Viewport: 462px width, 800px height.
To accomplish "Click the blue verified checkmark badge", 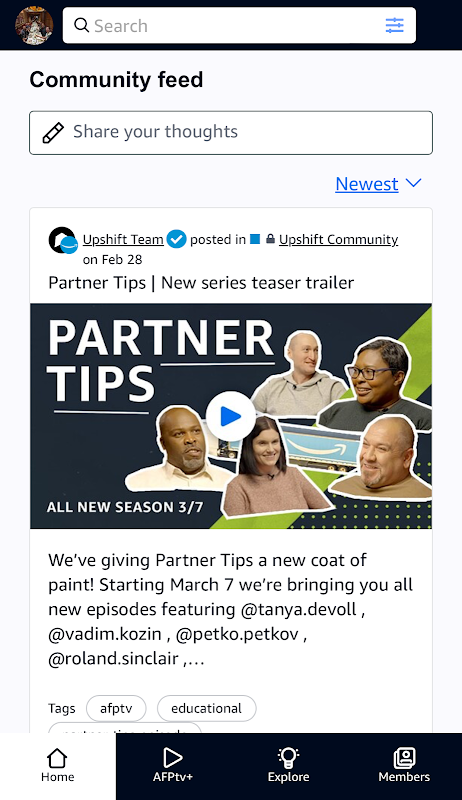I will coord(176,239).
